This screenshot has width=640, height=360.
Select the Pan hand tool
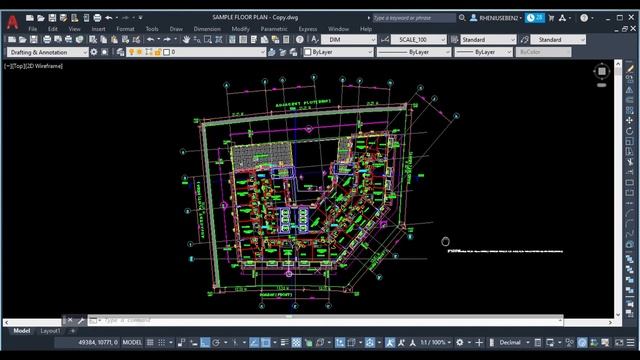tap(186, 40)
